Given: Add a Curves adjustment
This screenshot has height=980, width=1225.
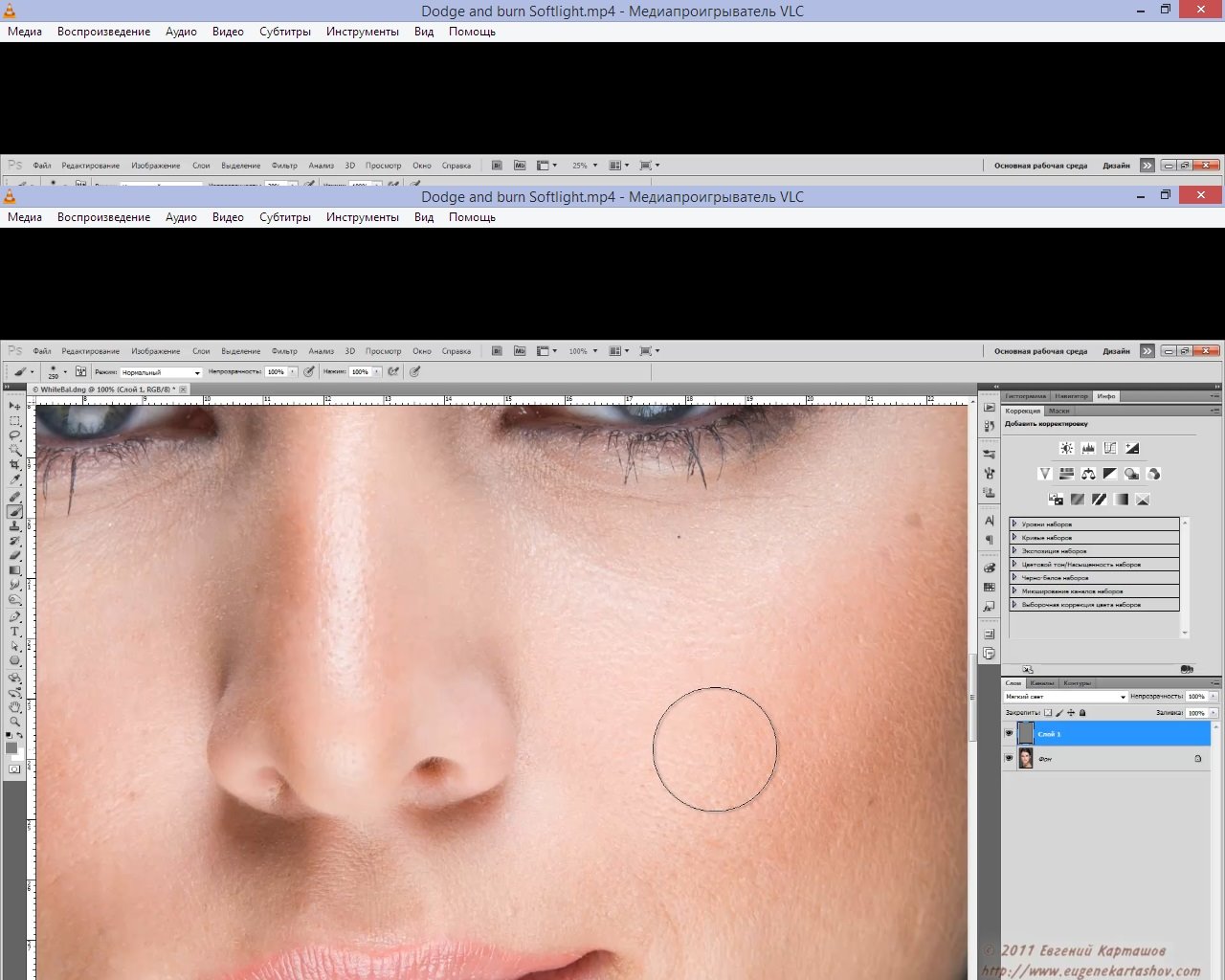Looking at the screenshot, I should coord(1110,448).
